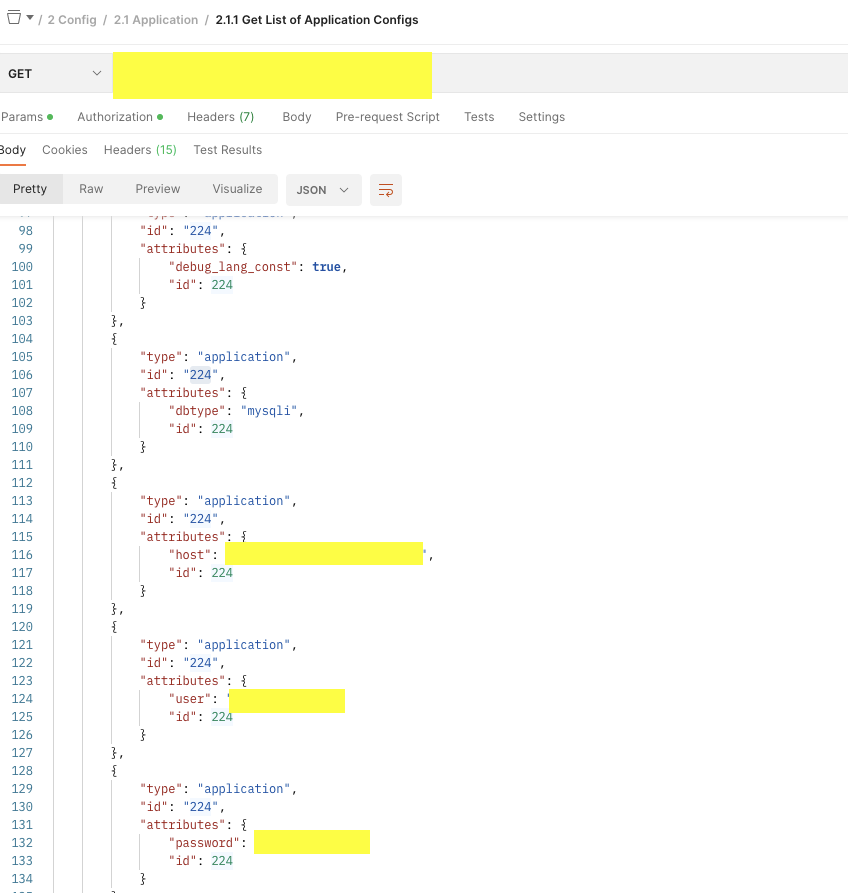Click the "host" key on line 116

tap(190, 555)
